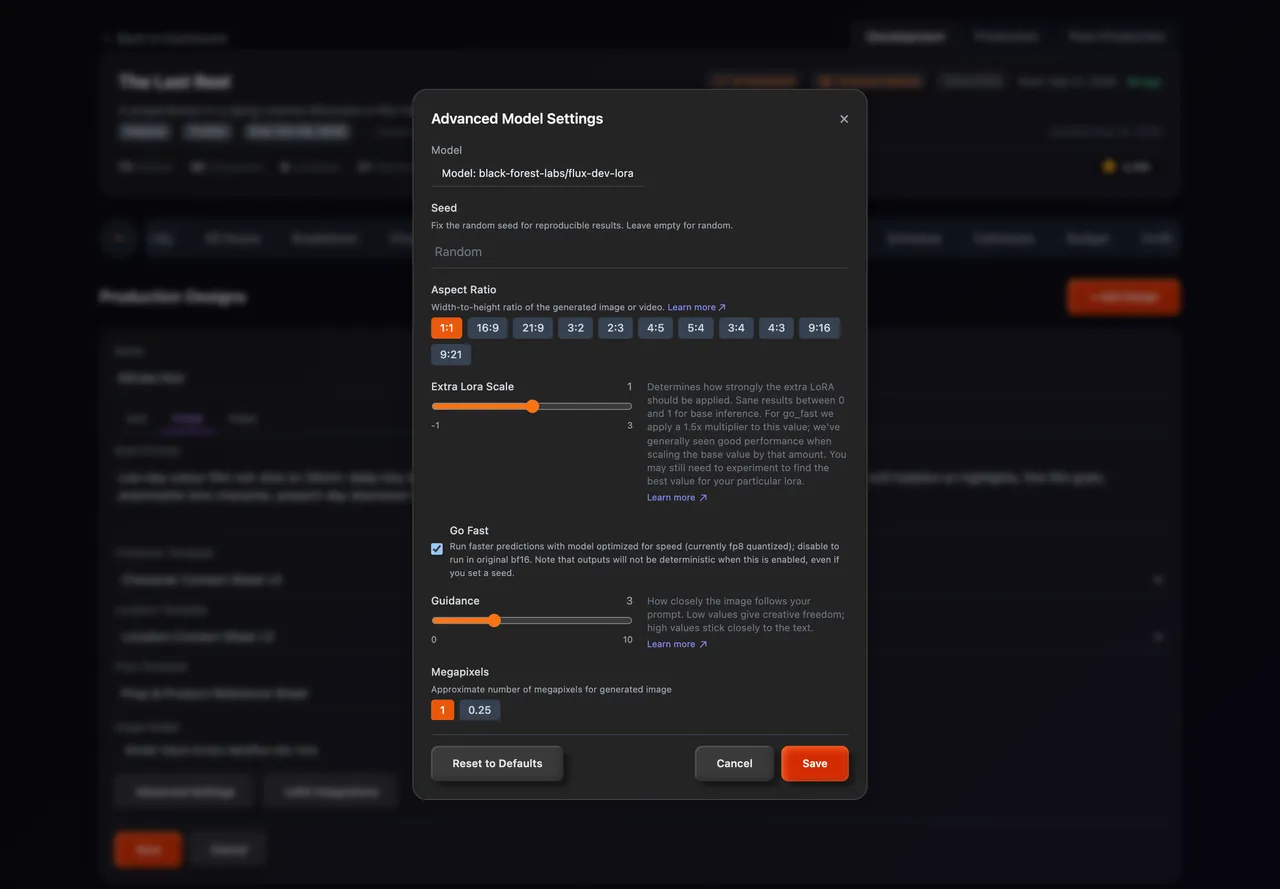1280x889 pixels.
Task: Click the Guidance slider handle
Action: point(494,620)
